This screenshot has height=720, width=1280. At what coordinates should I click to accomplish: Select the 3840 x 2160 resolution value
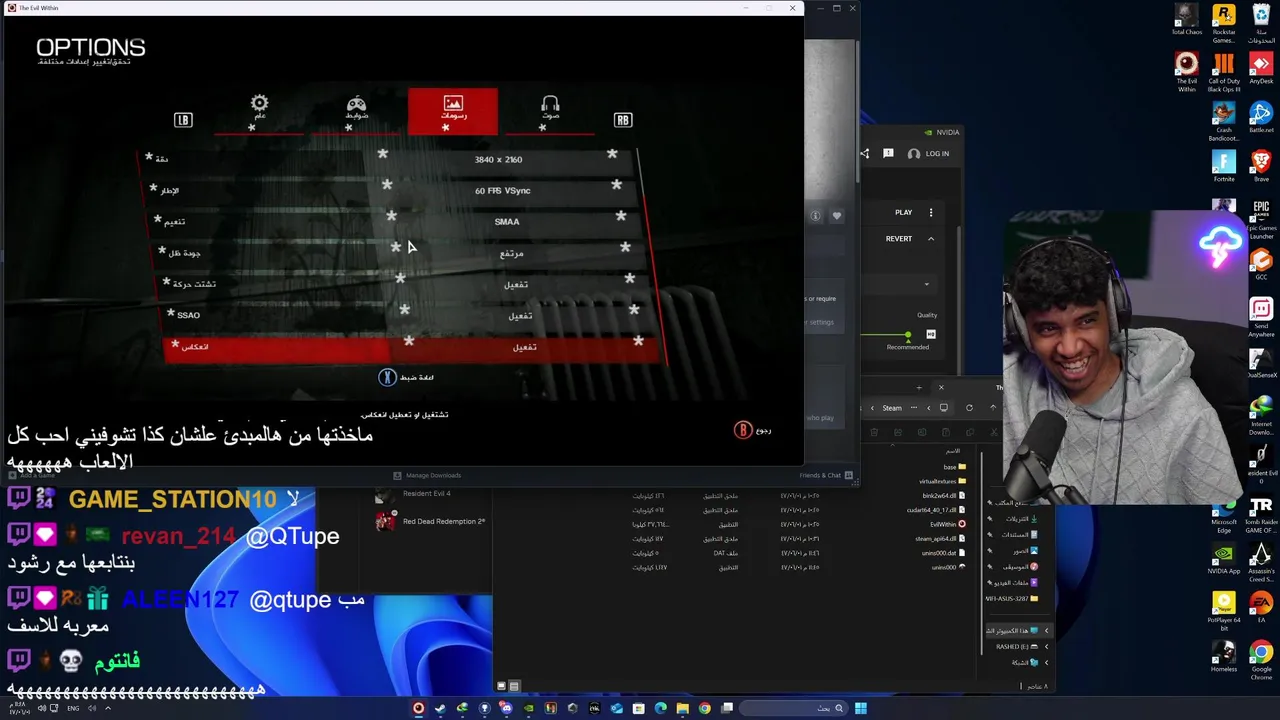498,159
